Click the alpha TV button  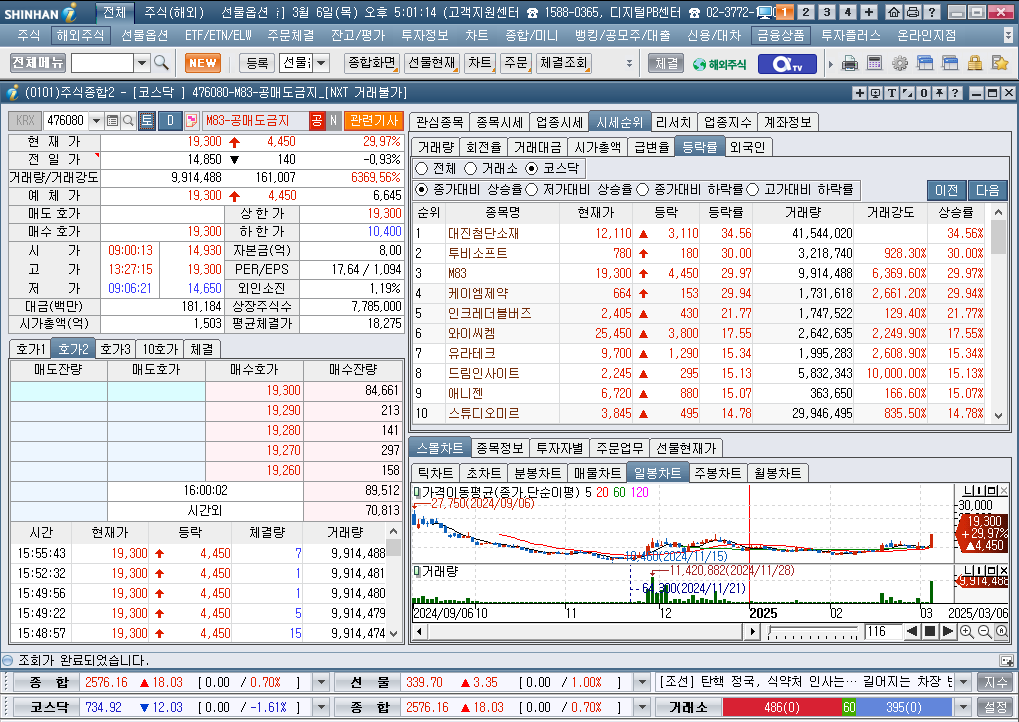(x=786, y=64)
